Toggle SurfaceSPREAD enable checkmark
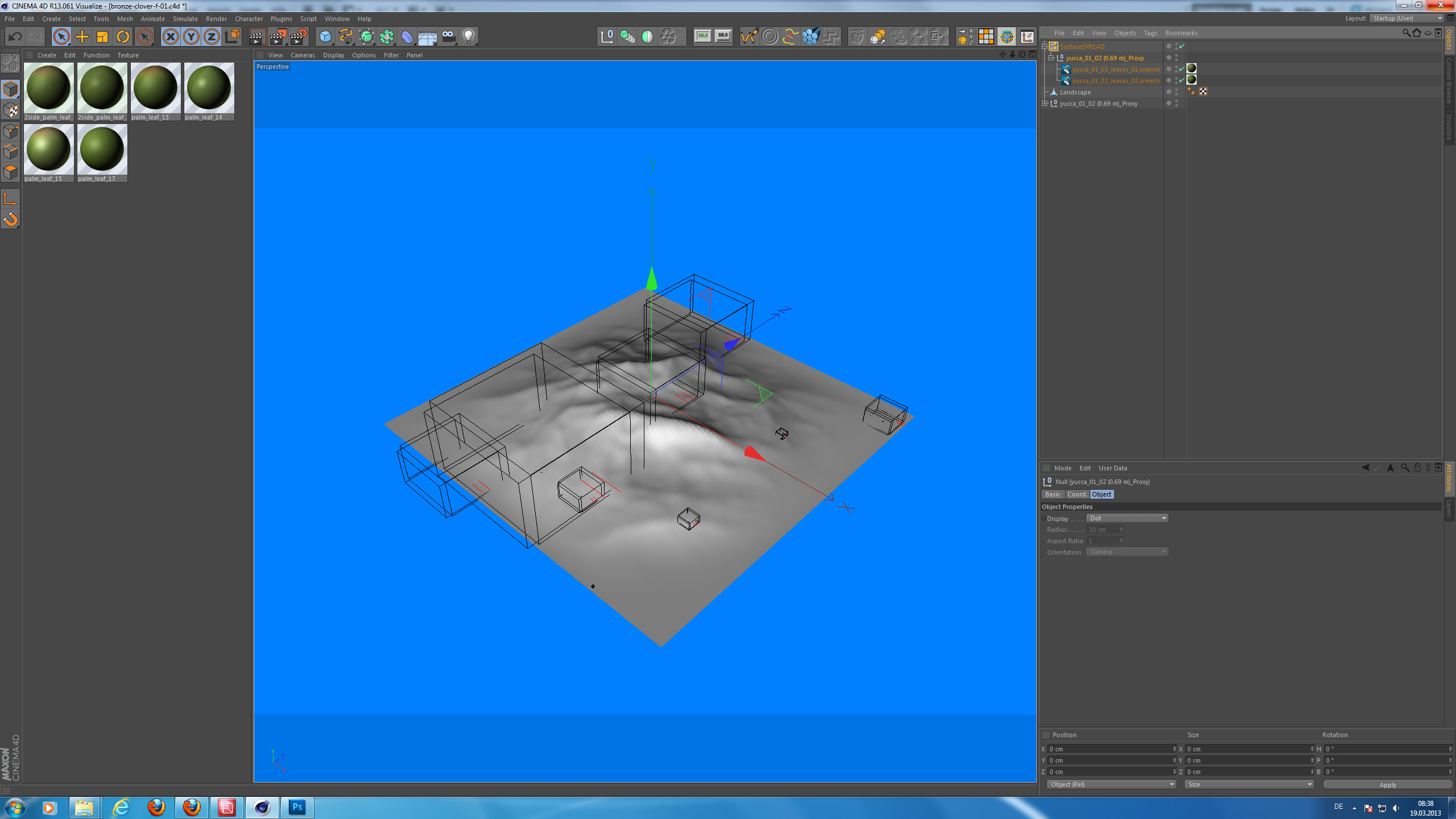Viewport: 1456px width, 819px height. (1182, 46)
